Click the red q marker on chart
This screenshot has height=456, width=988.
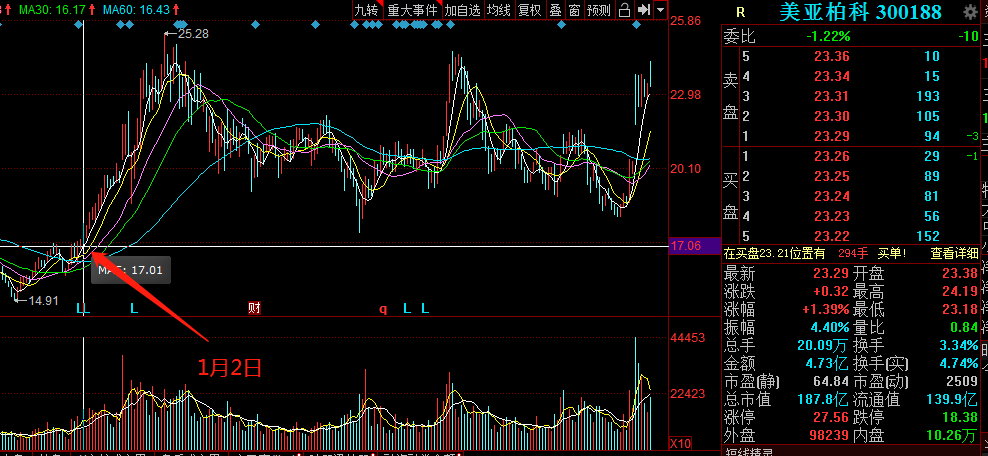click(x=383, y=309)
